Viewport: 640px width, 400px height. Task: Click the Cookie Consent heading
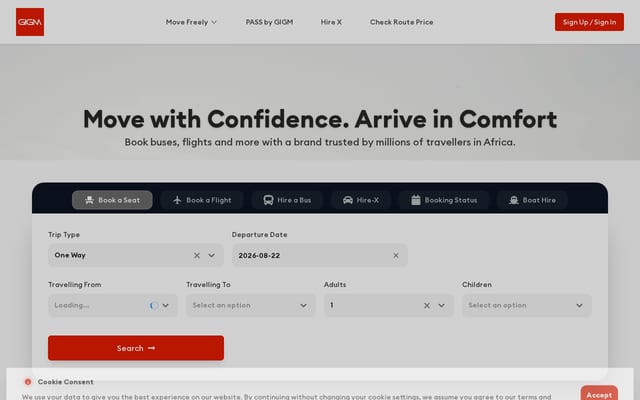coord(65,382)
